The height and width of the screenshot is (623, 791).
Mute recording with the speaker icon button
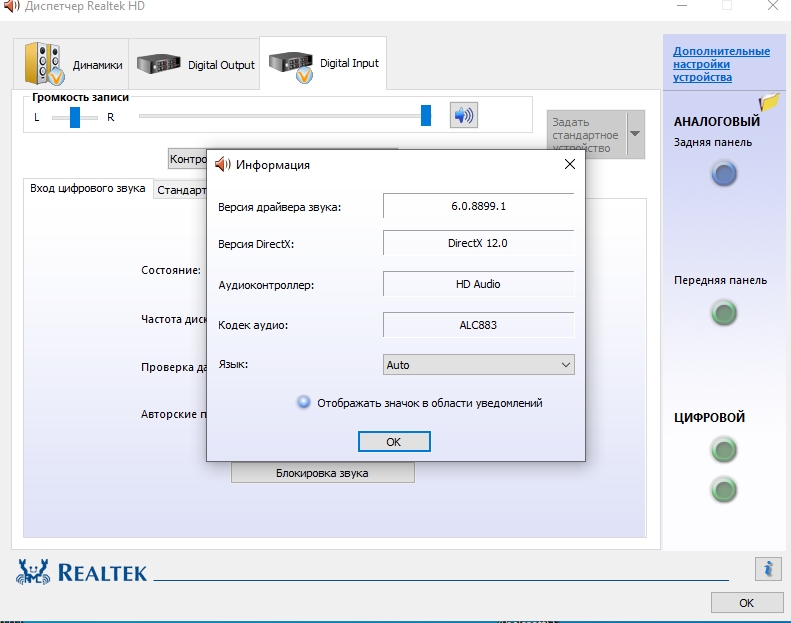464,116
